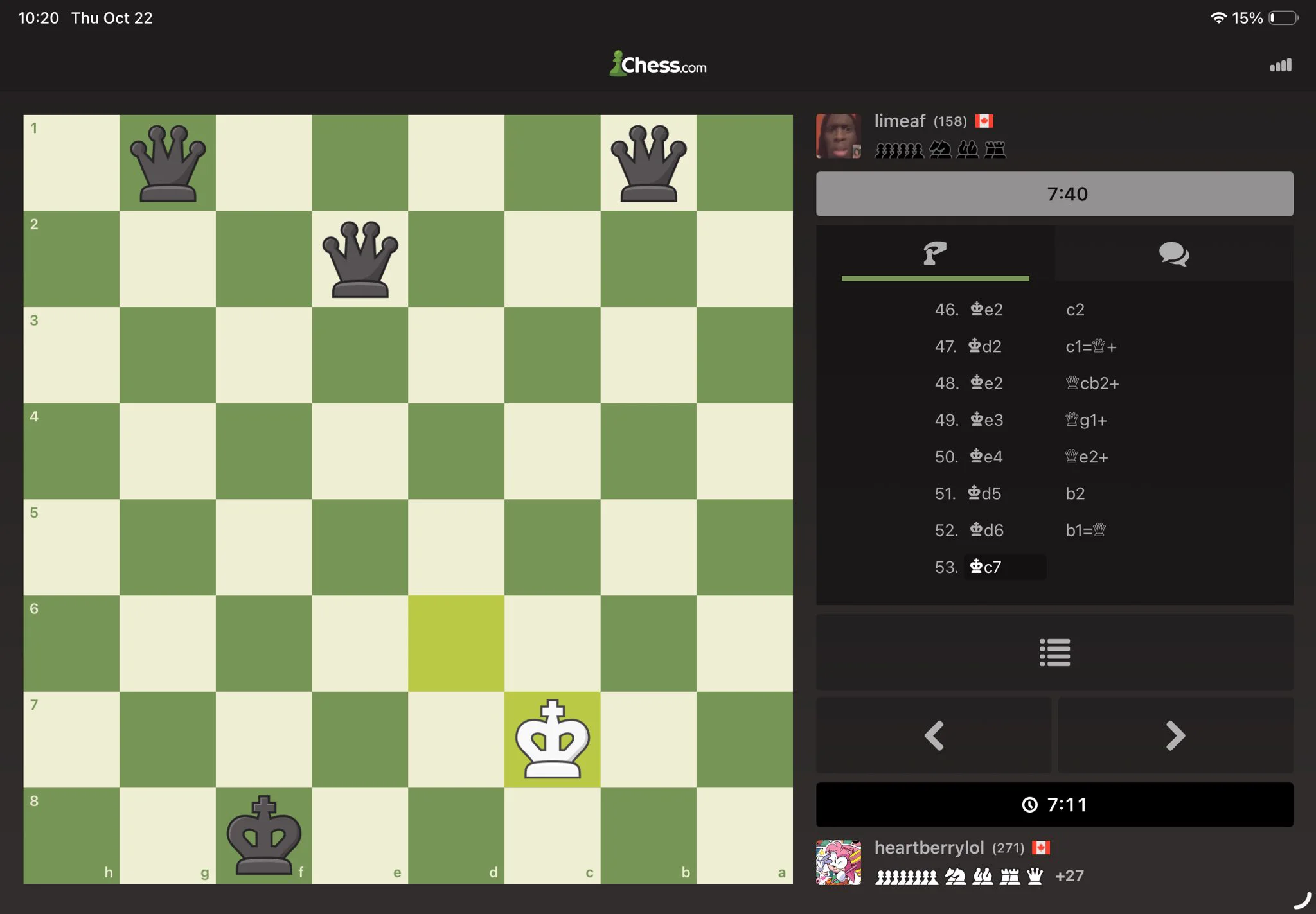This screenshot has height=914, width=1316.
Task: Click limeaf's captured pieces row
Action: pos(940,150)
